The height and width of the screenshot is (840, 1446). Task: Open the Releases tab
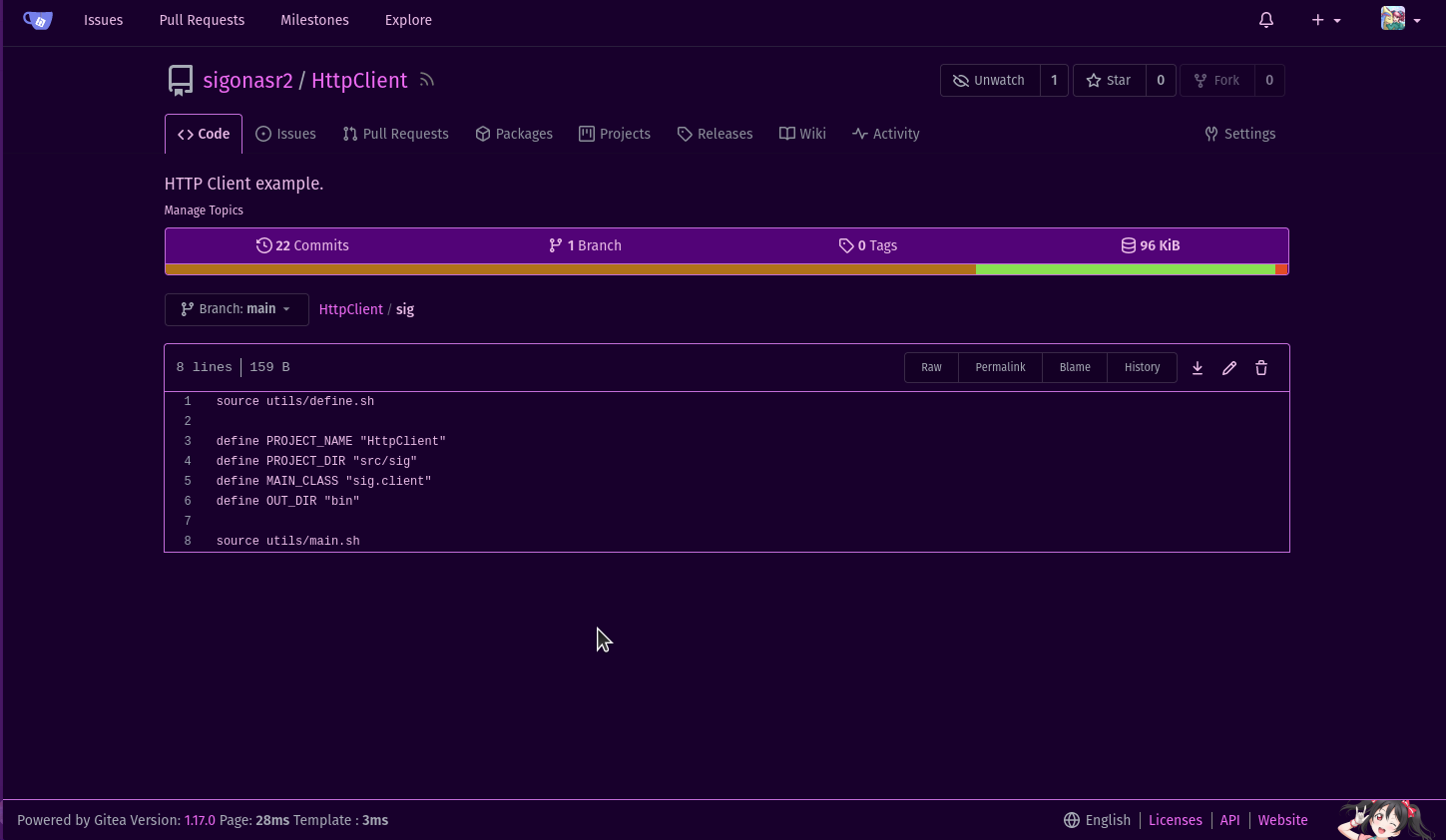point(716,134)
